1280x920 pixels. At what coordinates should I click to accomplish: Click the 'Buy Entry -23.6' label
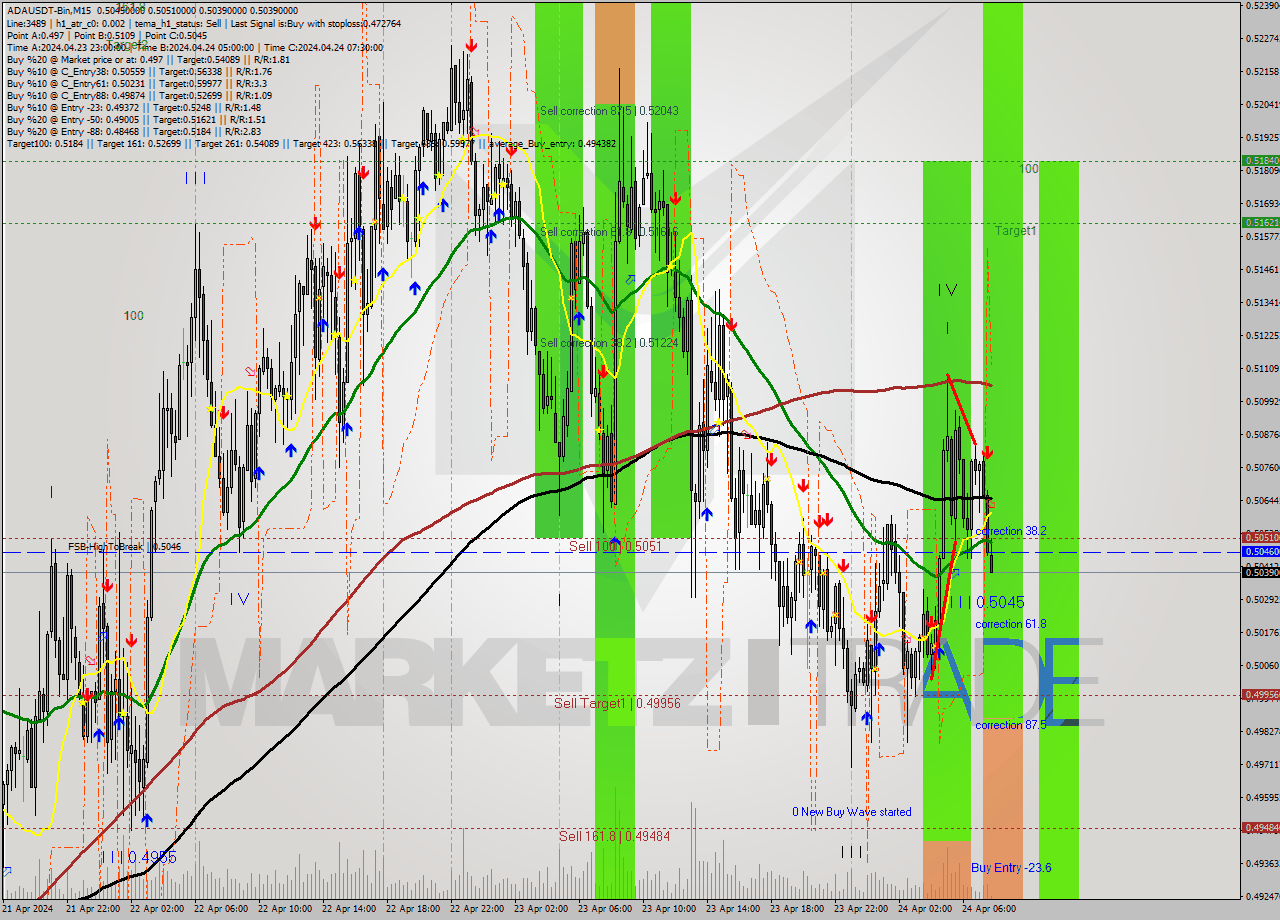point(1011,868)
